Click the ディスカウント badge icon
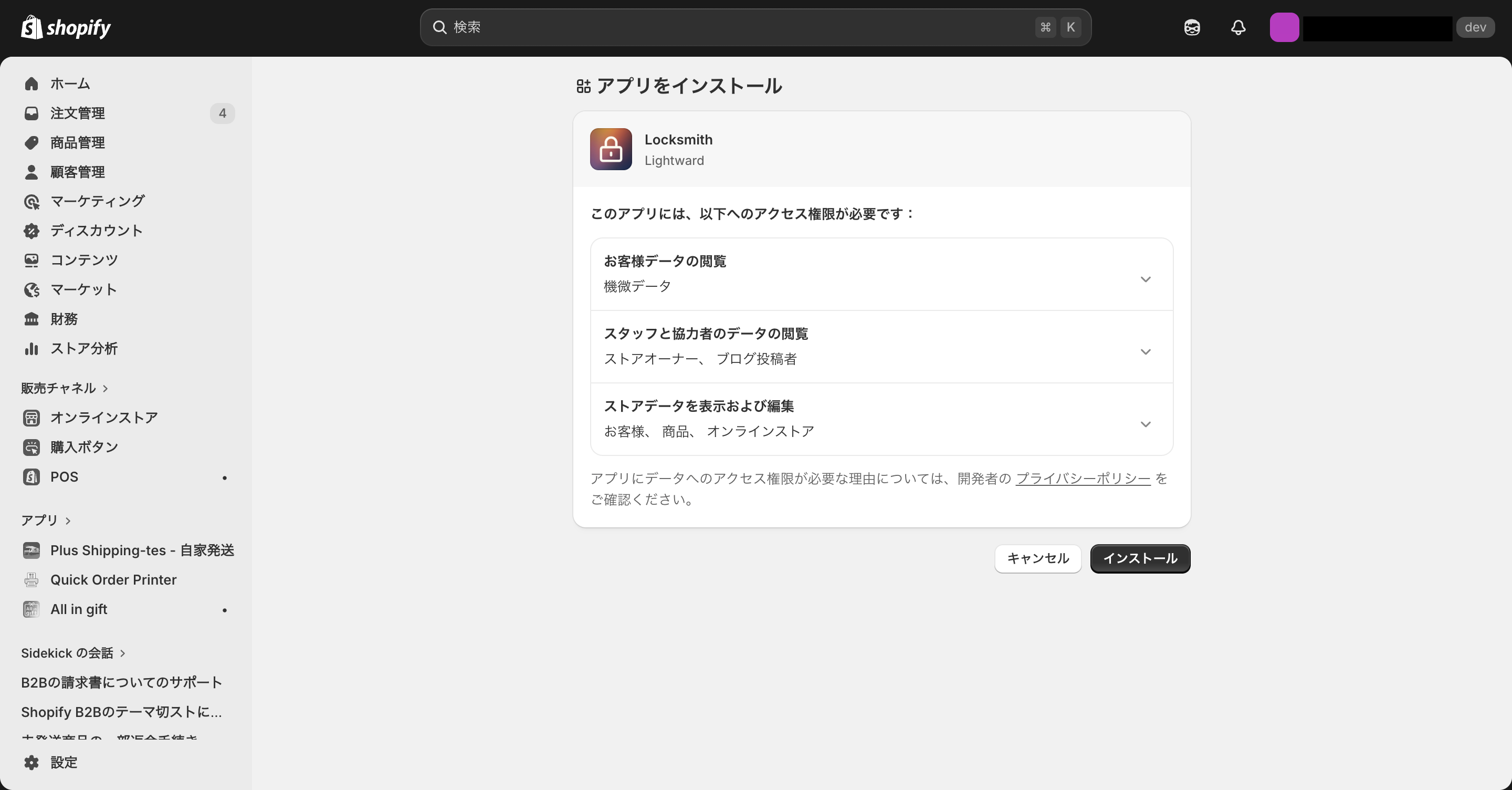Image resolution: width=1512 pixels, height=790 pixels. point(31,231)
